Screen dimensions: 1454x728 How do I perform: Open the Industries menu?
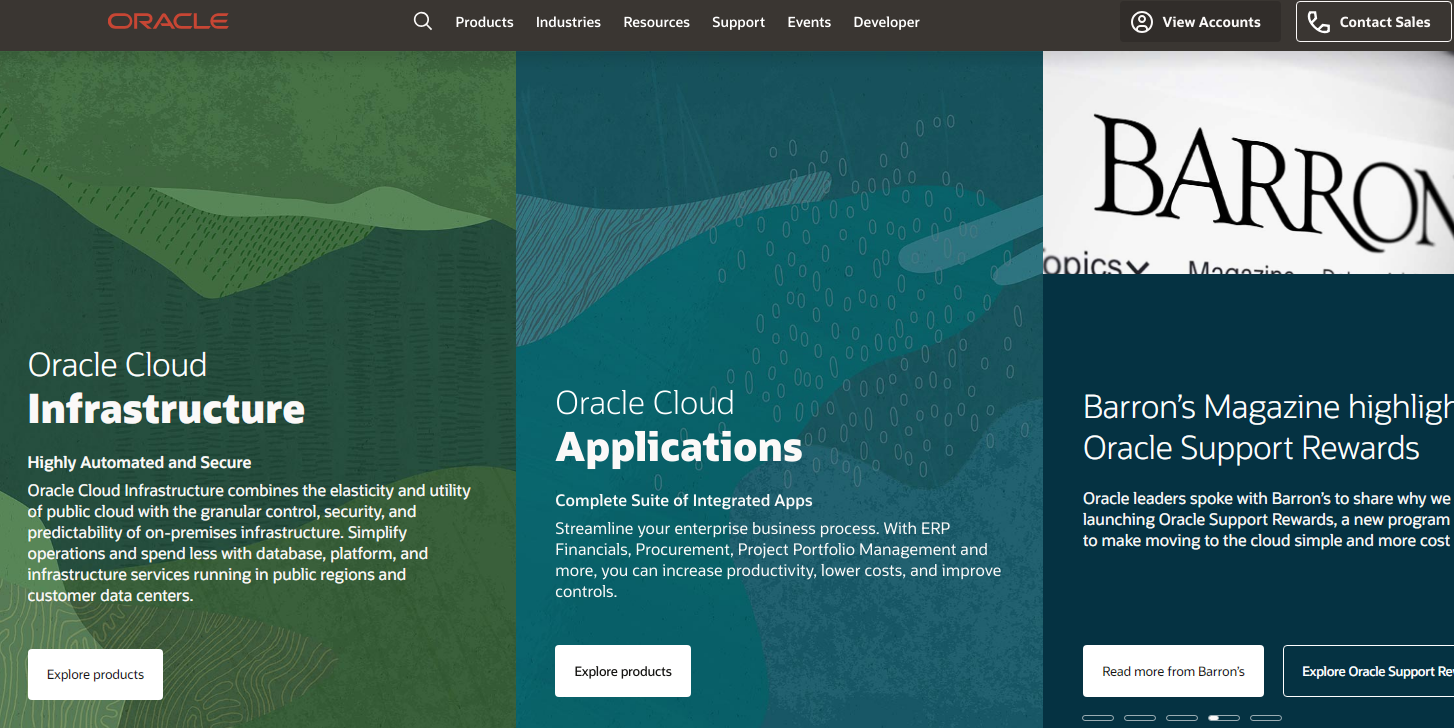coord(568,22)
